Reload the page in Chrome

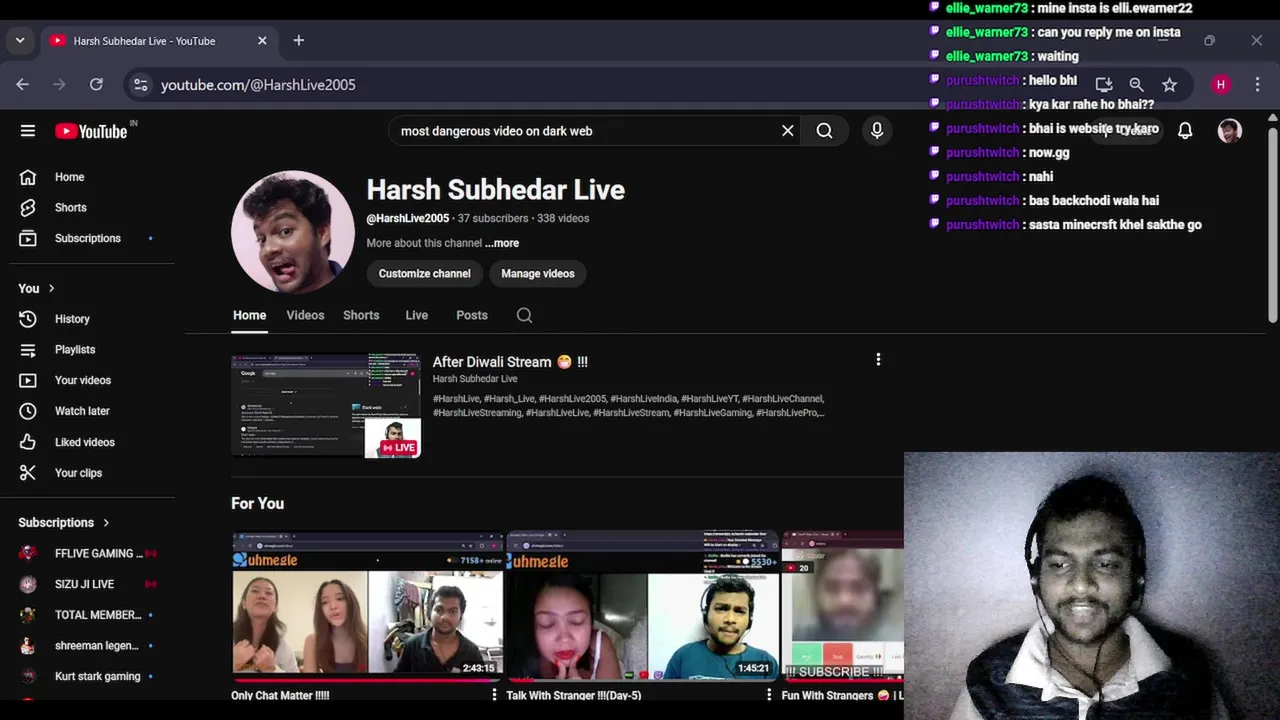pos(96,85)
